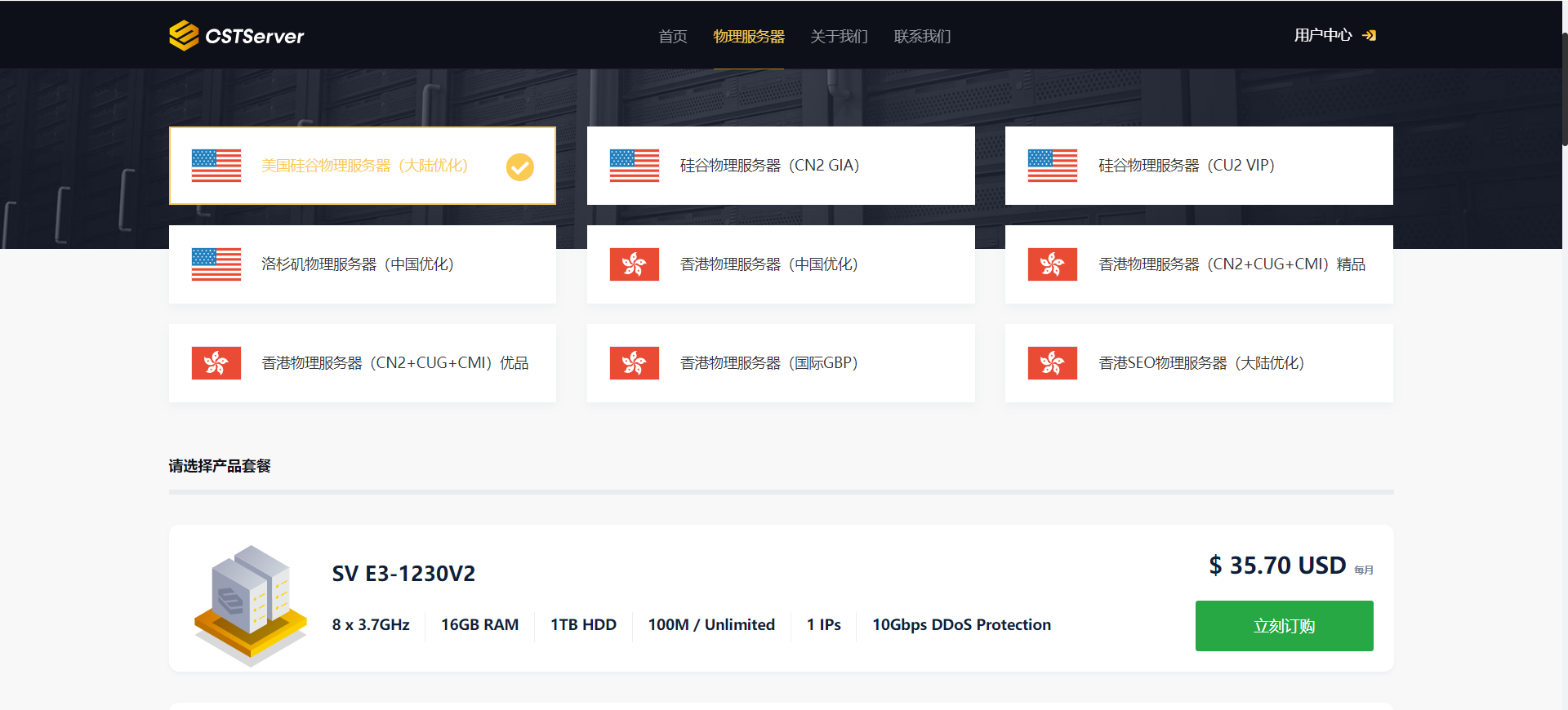
Task: Click the SV E3-1230V2 product title
Action: click(x=403, y=574)
